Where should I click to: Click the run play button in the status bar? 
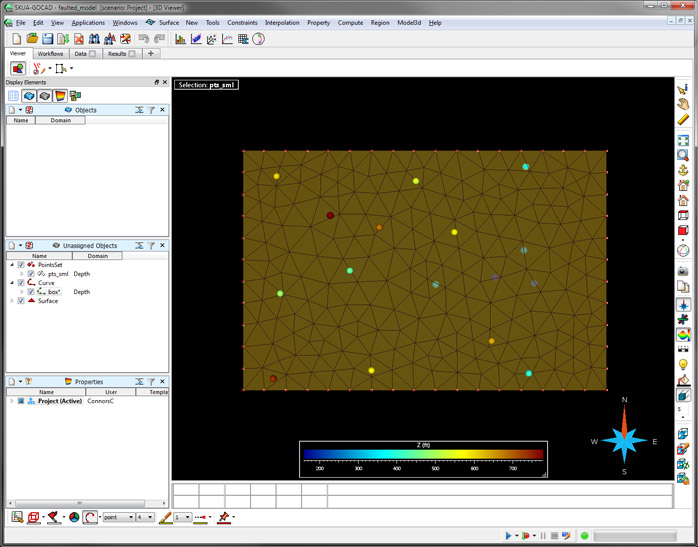(x=508, y=535)
